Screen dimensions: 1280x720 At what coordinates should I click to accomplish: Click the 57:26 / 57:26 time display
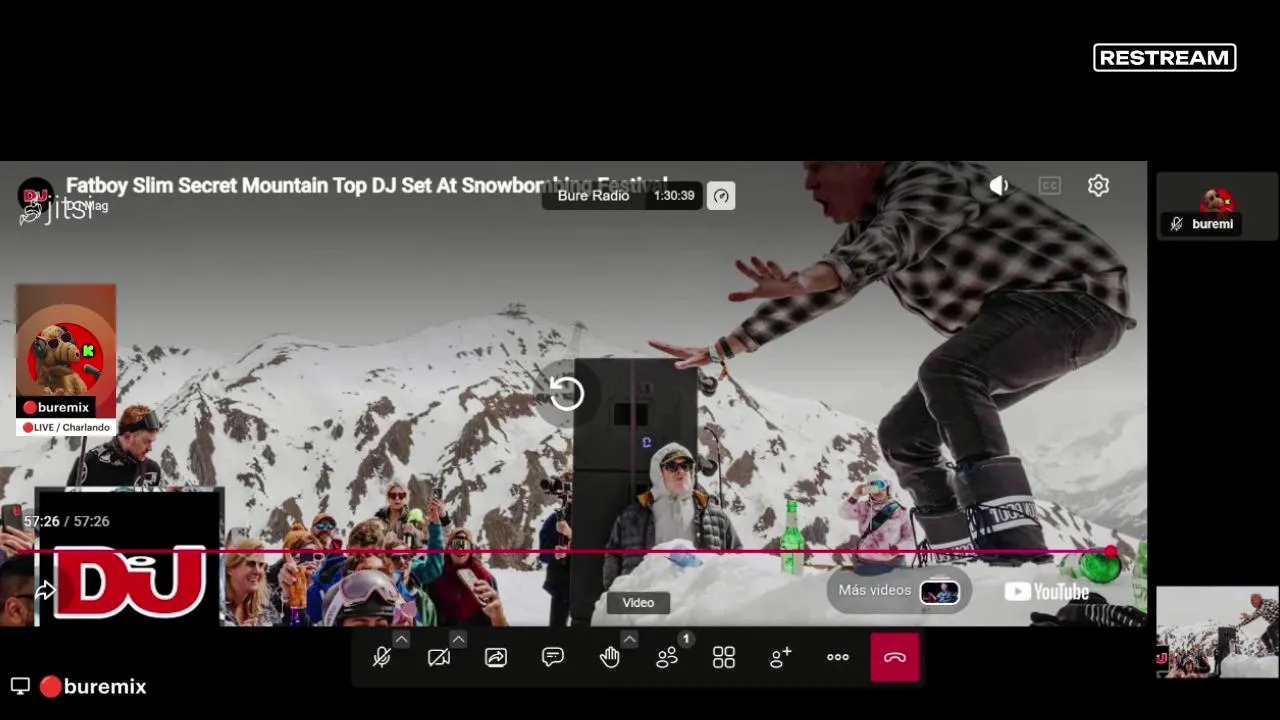(x=66, y=521)
